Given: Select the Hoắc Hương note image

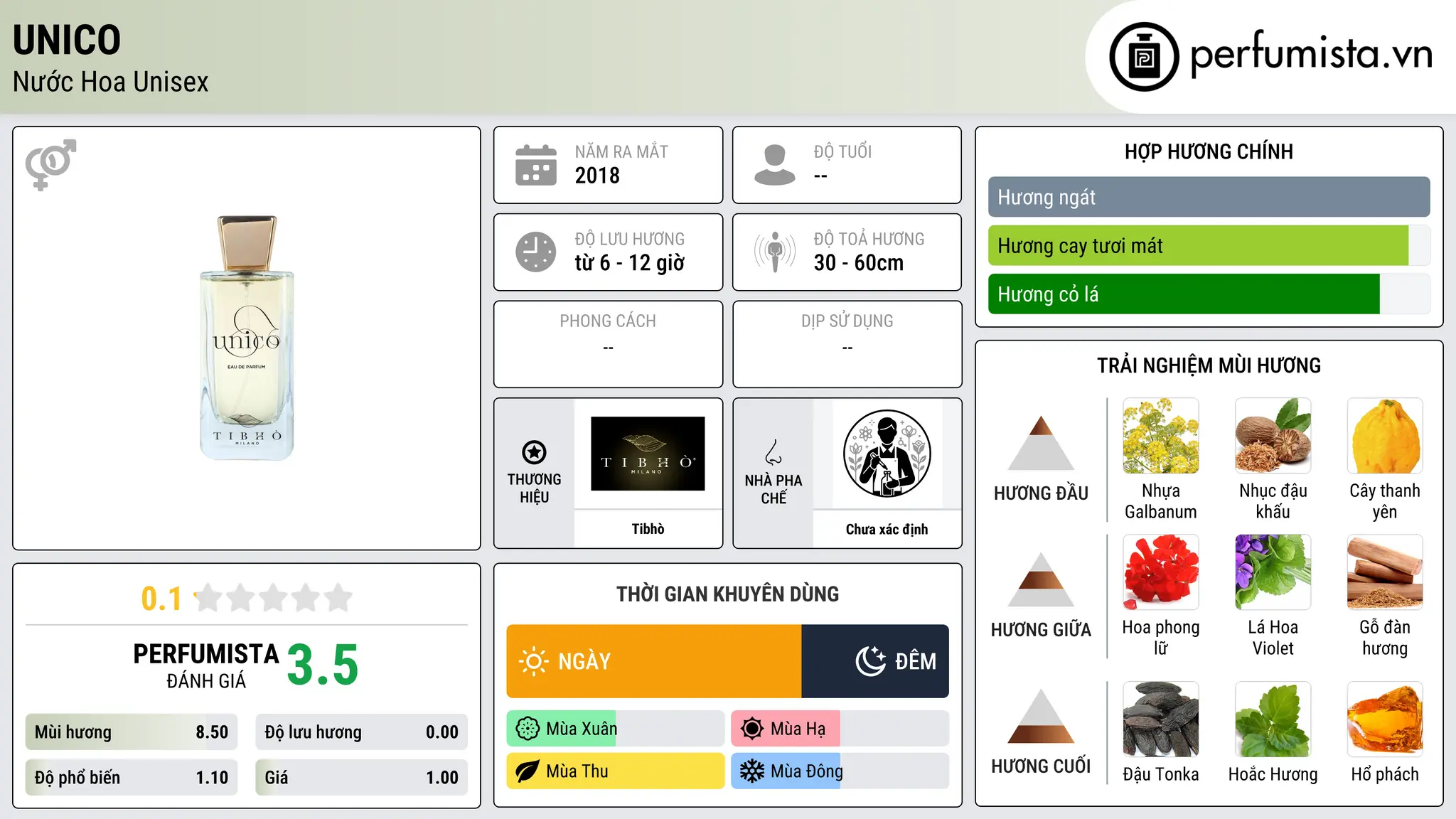Looking at the screenshot, I should (1273, 719).
